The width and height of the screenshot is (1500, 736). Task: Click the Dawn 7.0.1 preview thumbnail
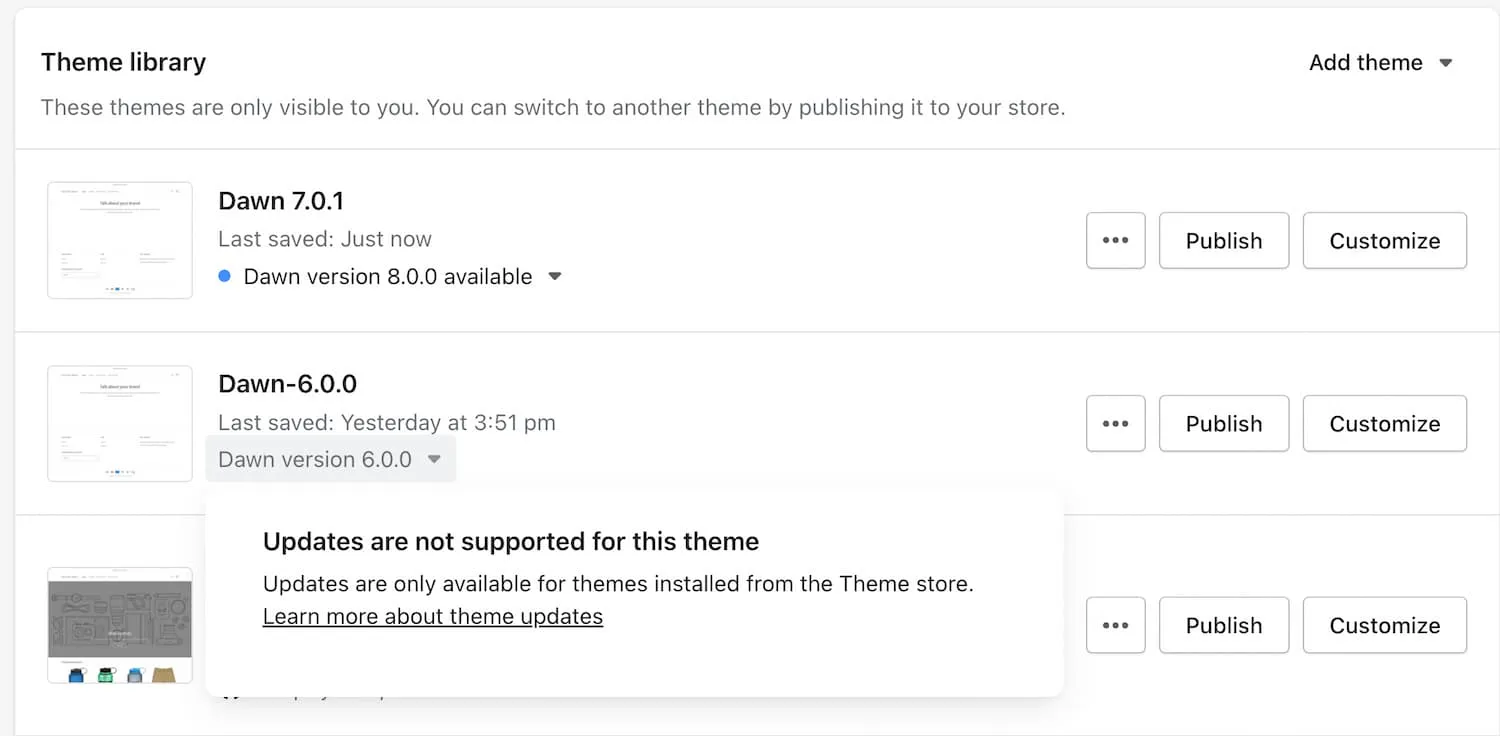point(120,240)
